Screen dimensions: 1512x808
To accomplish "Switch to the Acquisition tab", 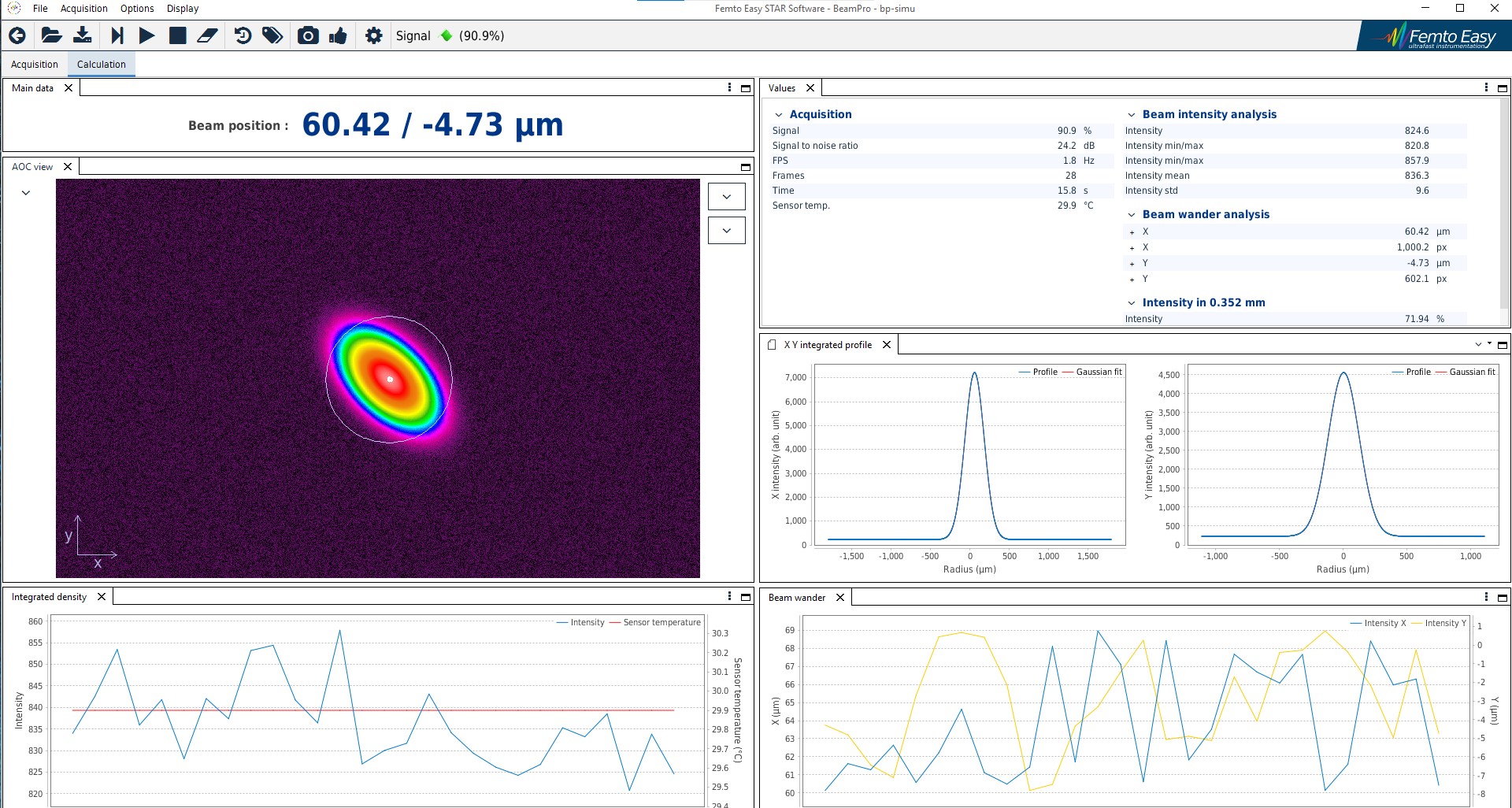I will click(35, 65).
